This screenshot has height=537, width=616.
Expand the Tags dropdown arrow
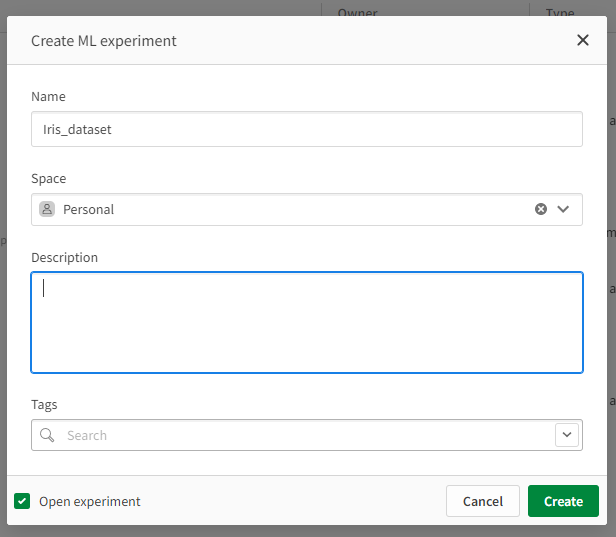[x=568, y=435]
